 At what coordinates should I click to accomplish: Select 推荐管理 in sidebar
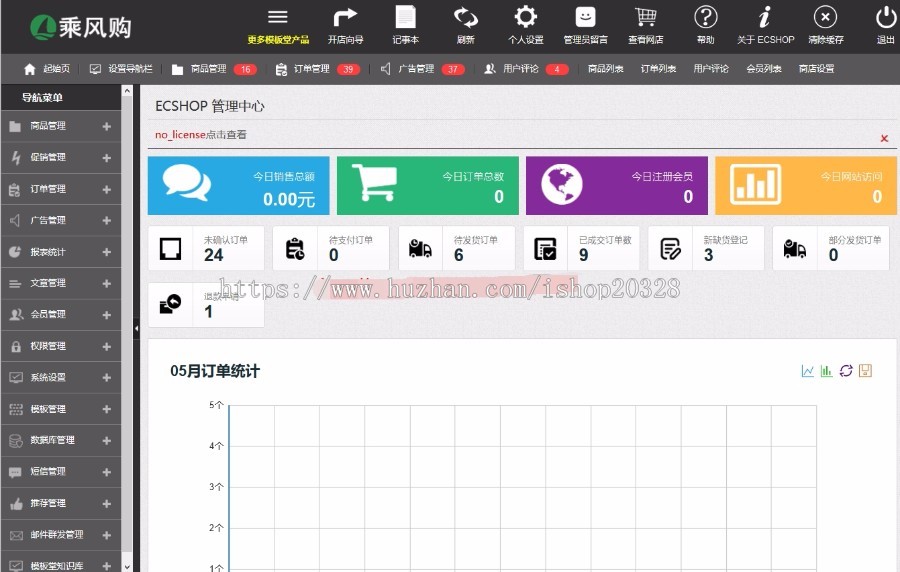tap(61, 504)
